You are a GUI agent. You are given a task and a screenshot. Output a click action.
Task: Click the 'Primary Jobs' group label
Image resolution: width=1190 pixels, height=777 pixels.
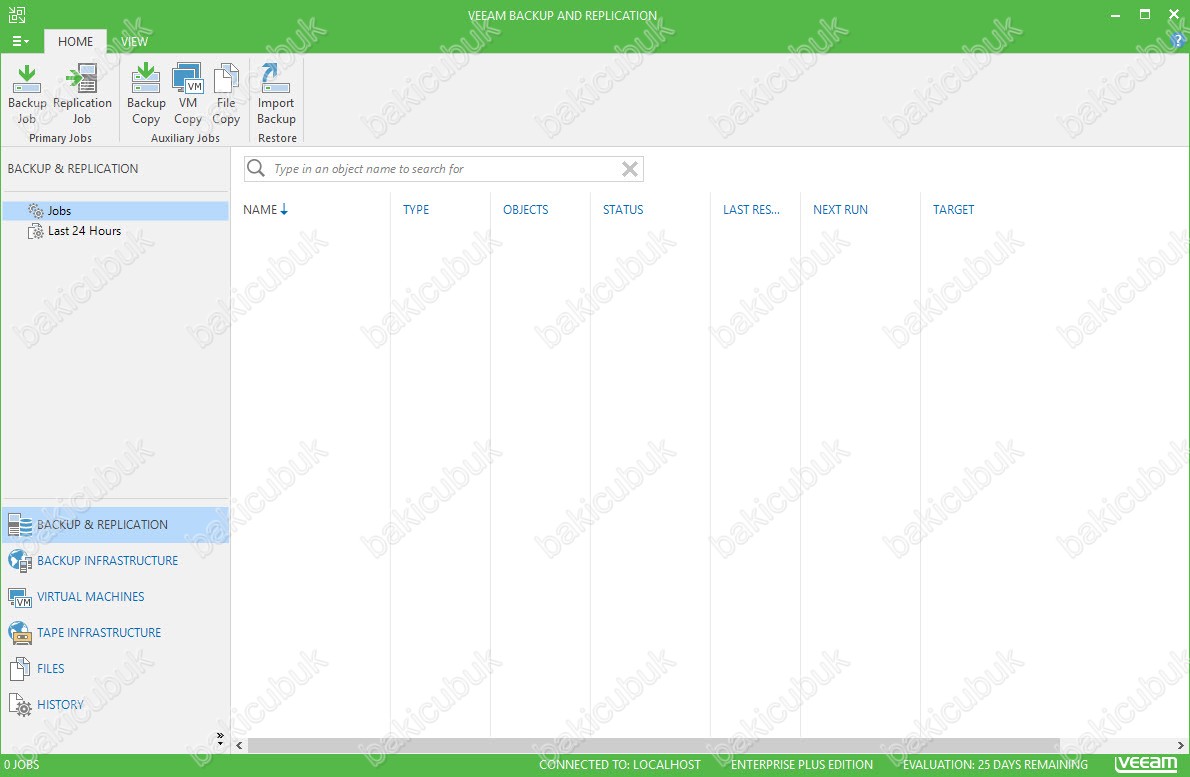60,138
